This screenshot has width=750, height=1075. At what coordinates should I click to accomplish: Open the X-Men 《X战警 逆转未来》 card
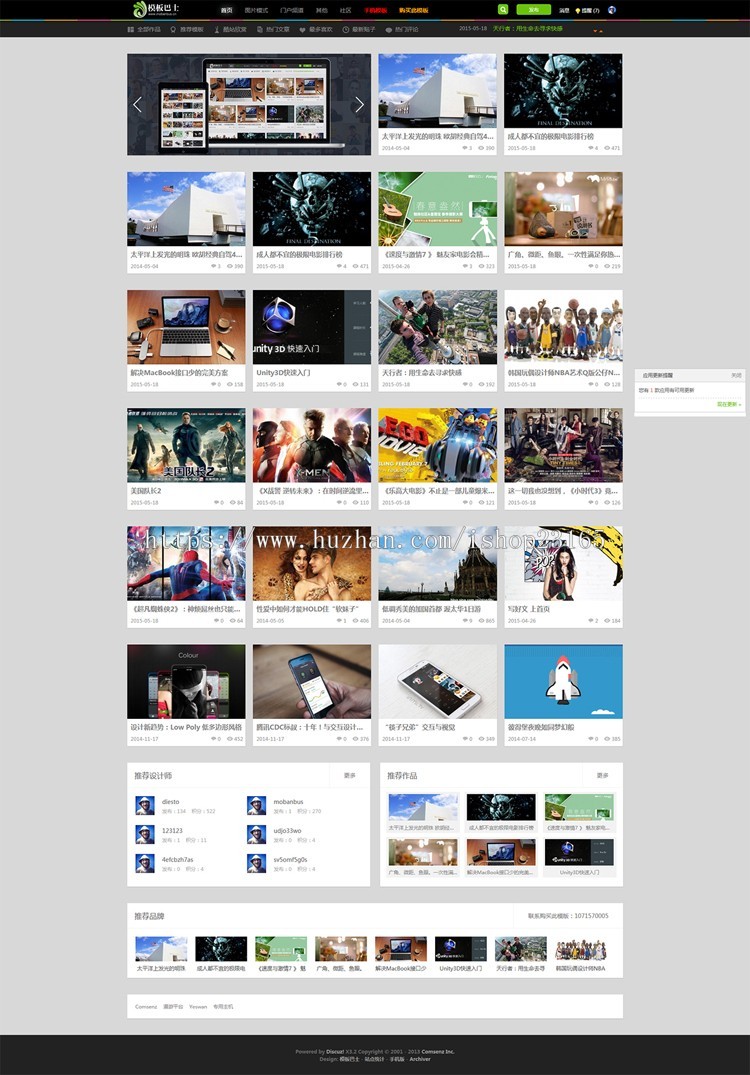pyautogui.click(x=312, y=459)
